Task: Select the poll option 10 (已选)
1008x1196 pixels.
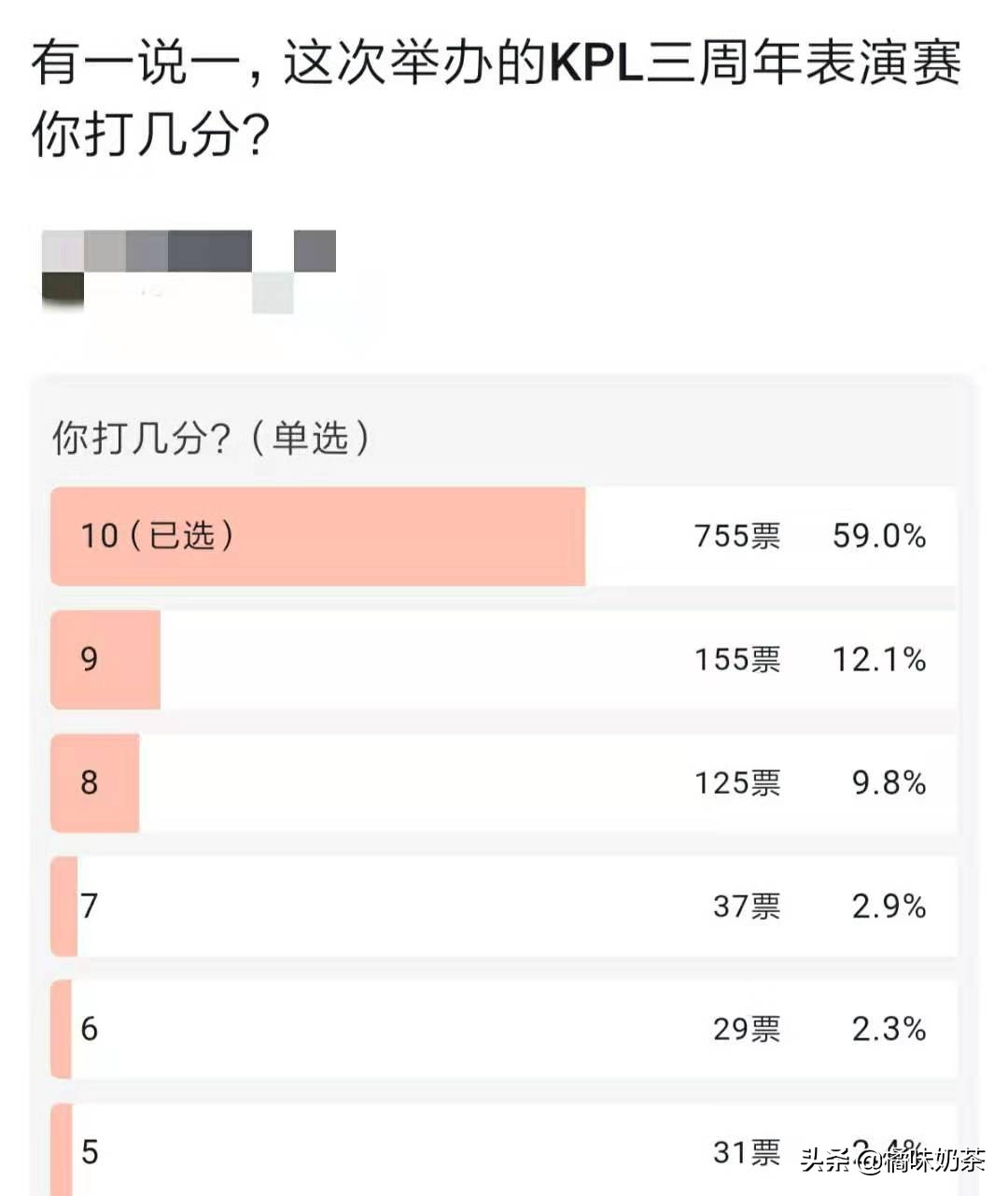Action: pyautogui.click(x=504, y=536)
